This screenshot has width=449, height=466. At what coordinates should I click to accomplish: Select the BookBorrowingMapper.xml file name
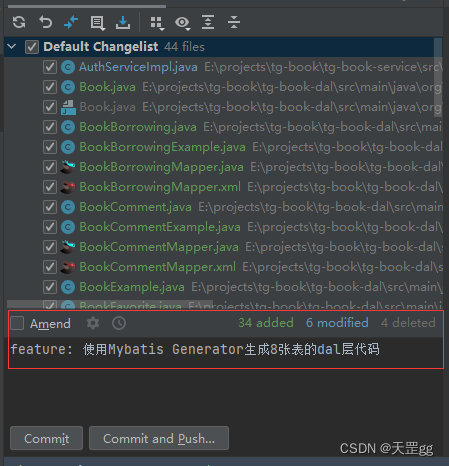(160, 187)
